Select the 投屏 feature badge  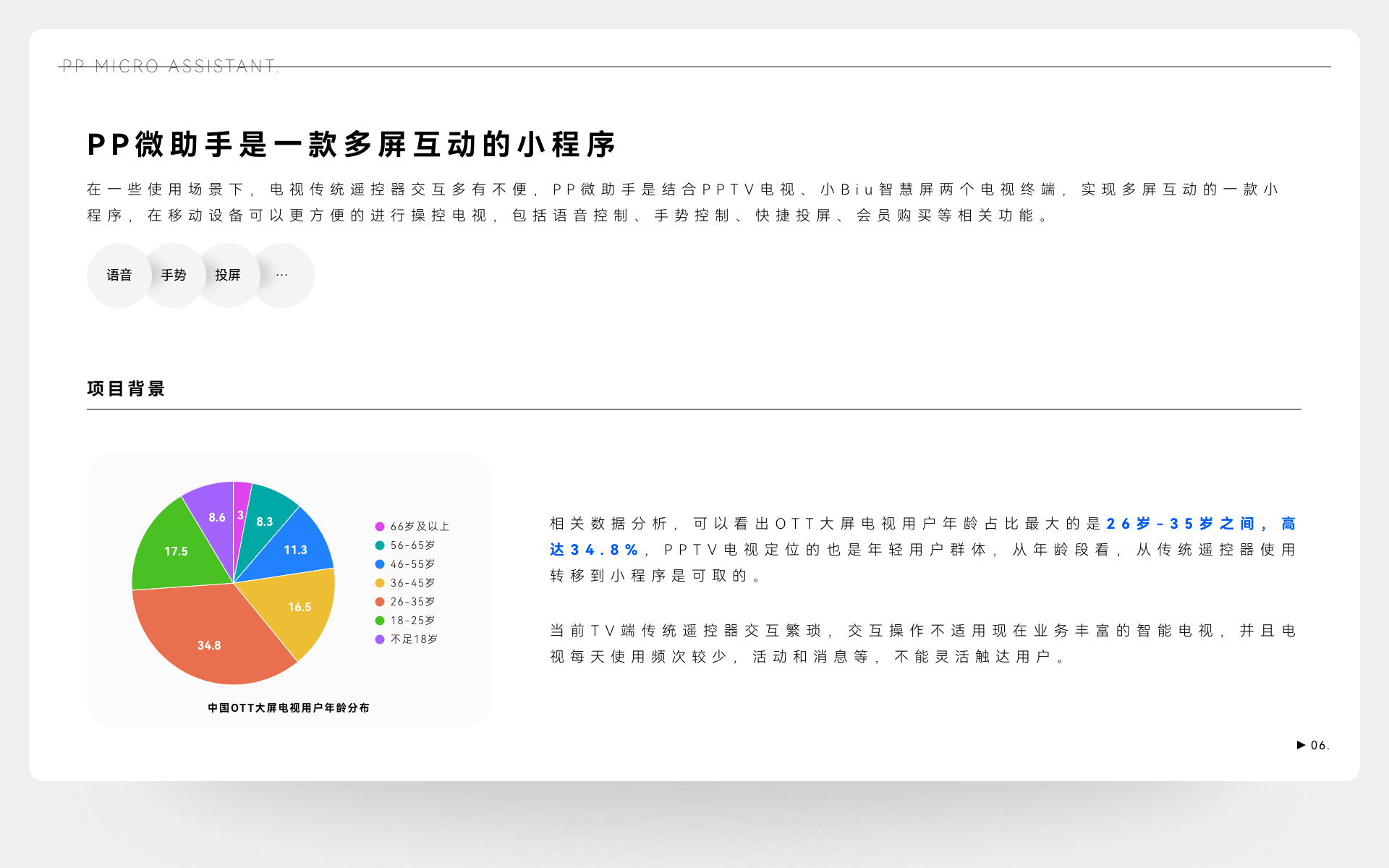pyautogui.click(x=229, y=275)
